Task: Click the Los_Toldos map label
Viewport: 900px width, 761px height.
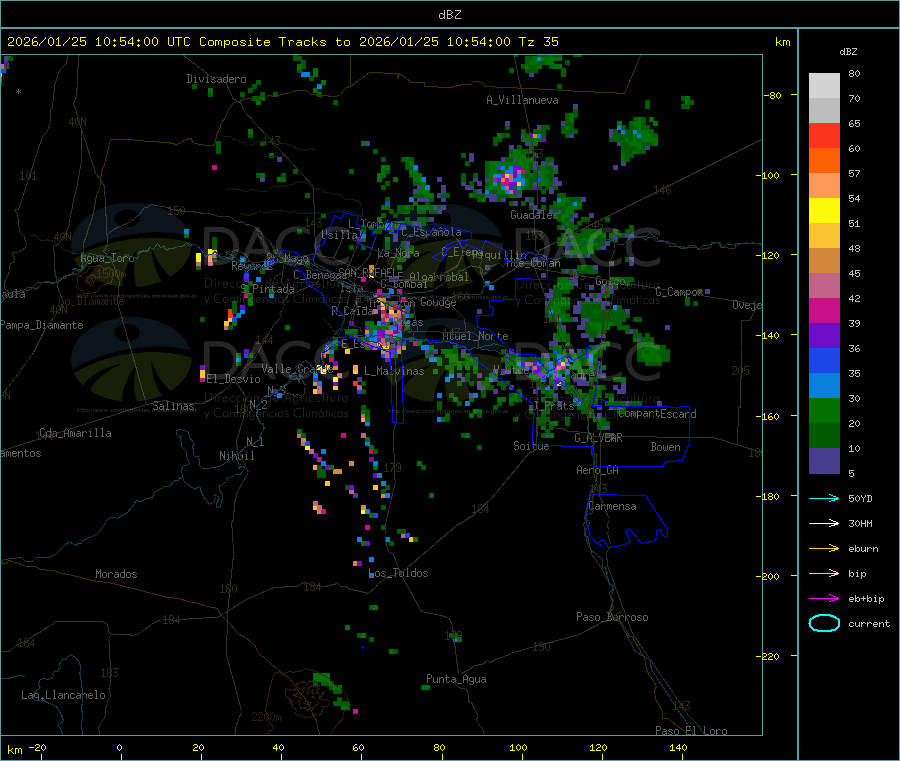Action: point(398,573)
